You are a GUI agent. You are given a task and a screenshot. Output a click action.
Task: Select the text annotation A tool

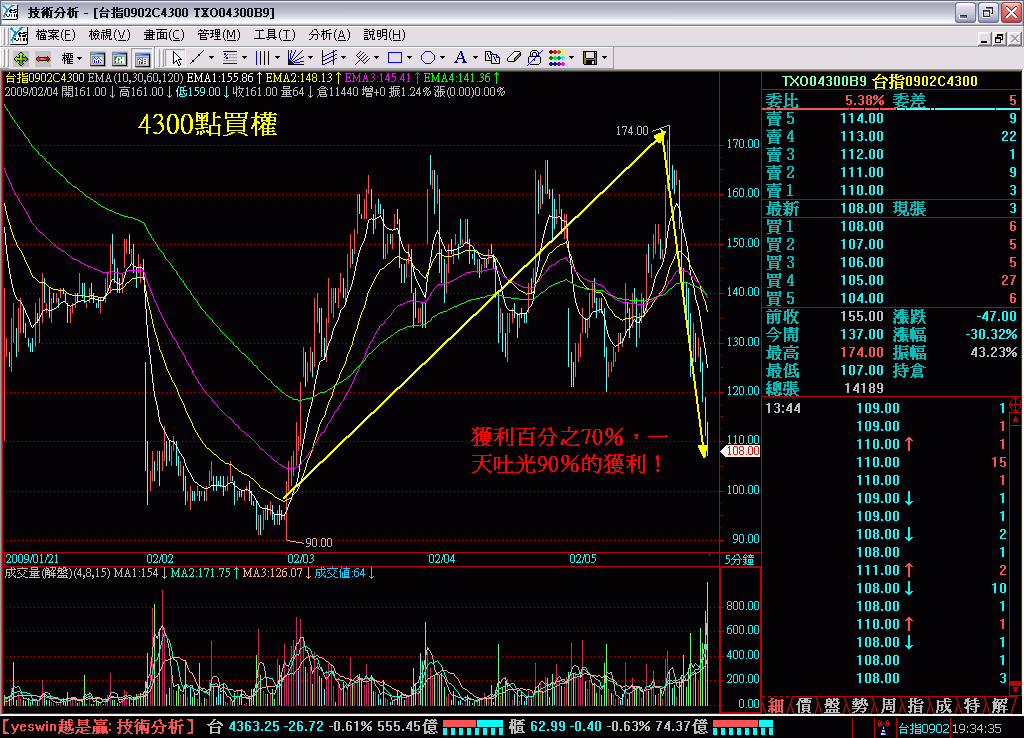pyautogui.click(x=460, y=58)
